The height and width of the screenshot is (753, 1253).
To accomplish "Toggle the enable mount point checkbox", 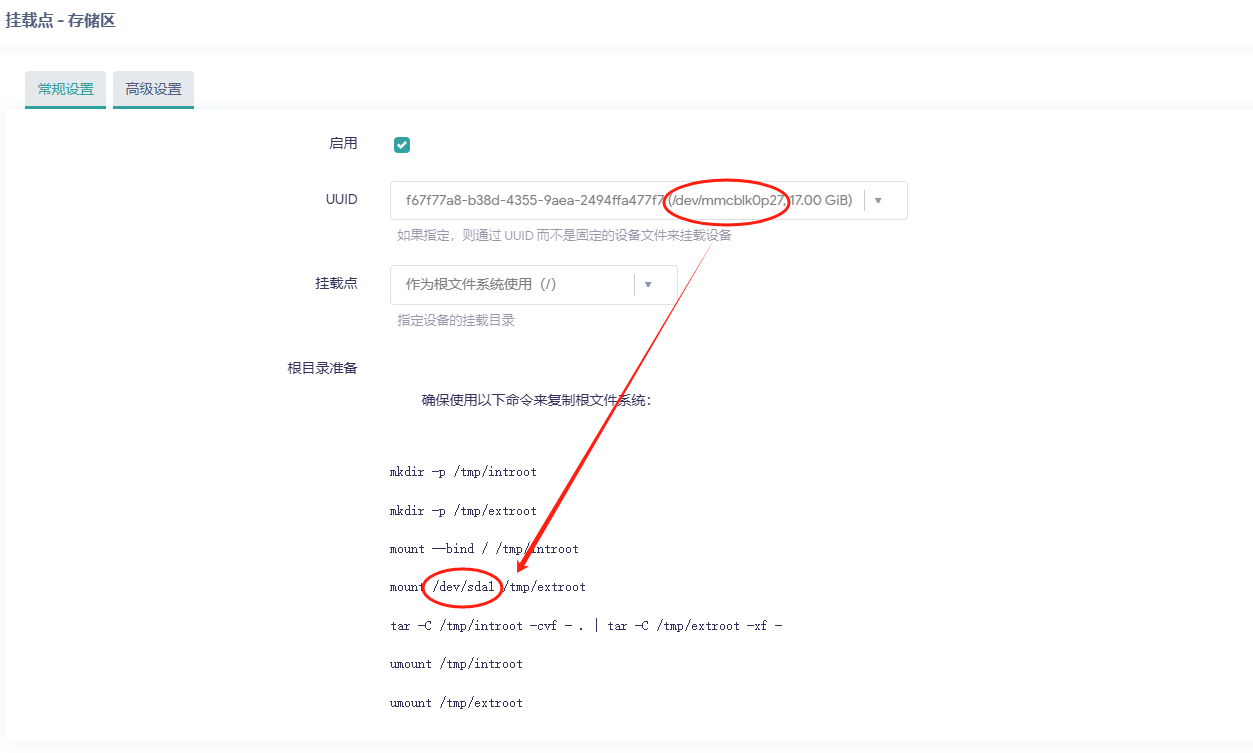I will pos(401,144).
